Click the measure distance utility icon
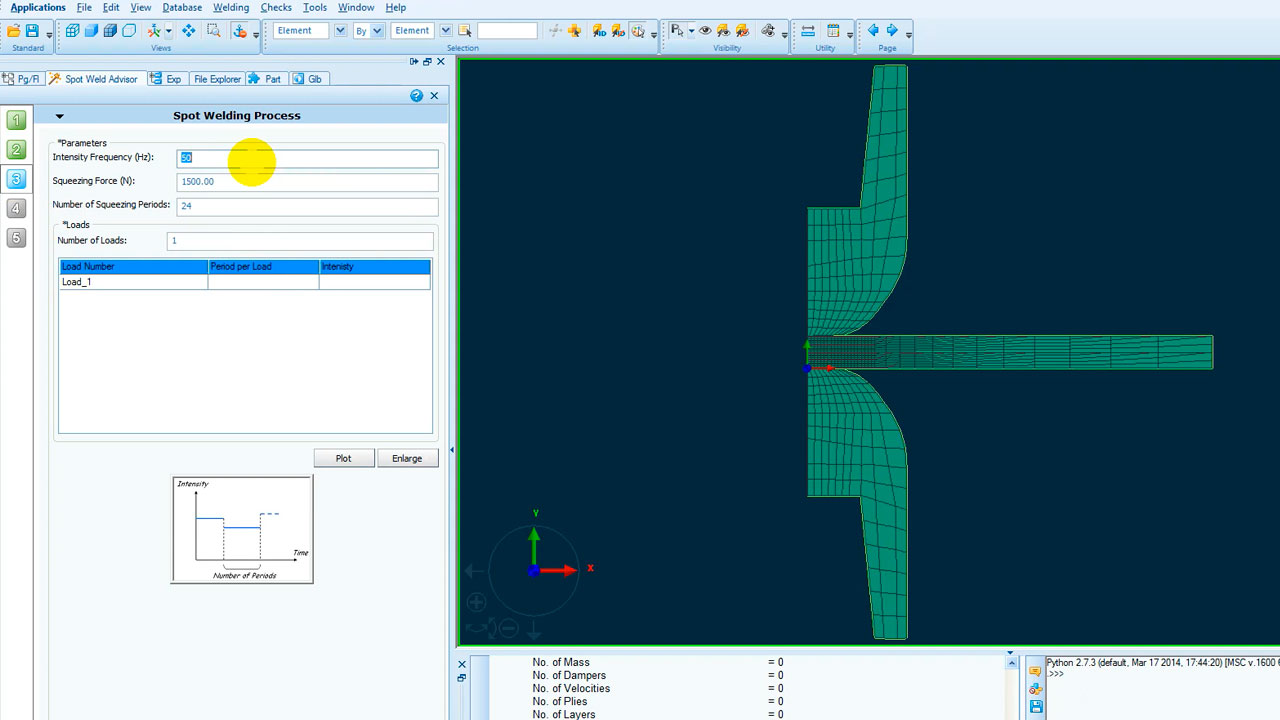This screenshot has width=1280, height=720. pos(808,31)
